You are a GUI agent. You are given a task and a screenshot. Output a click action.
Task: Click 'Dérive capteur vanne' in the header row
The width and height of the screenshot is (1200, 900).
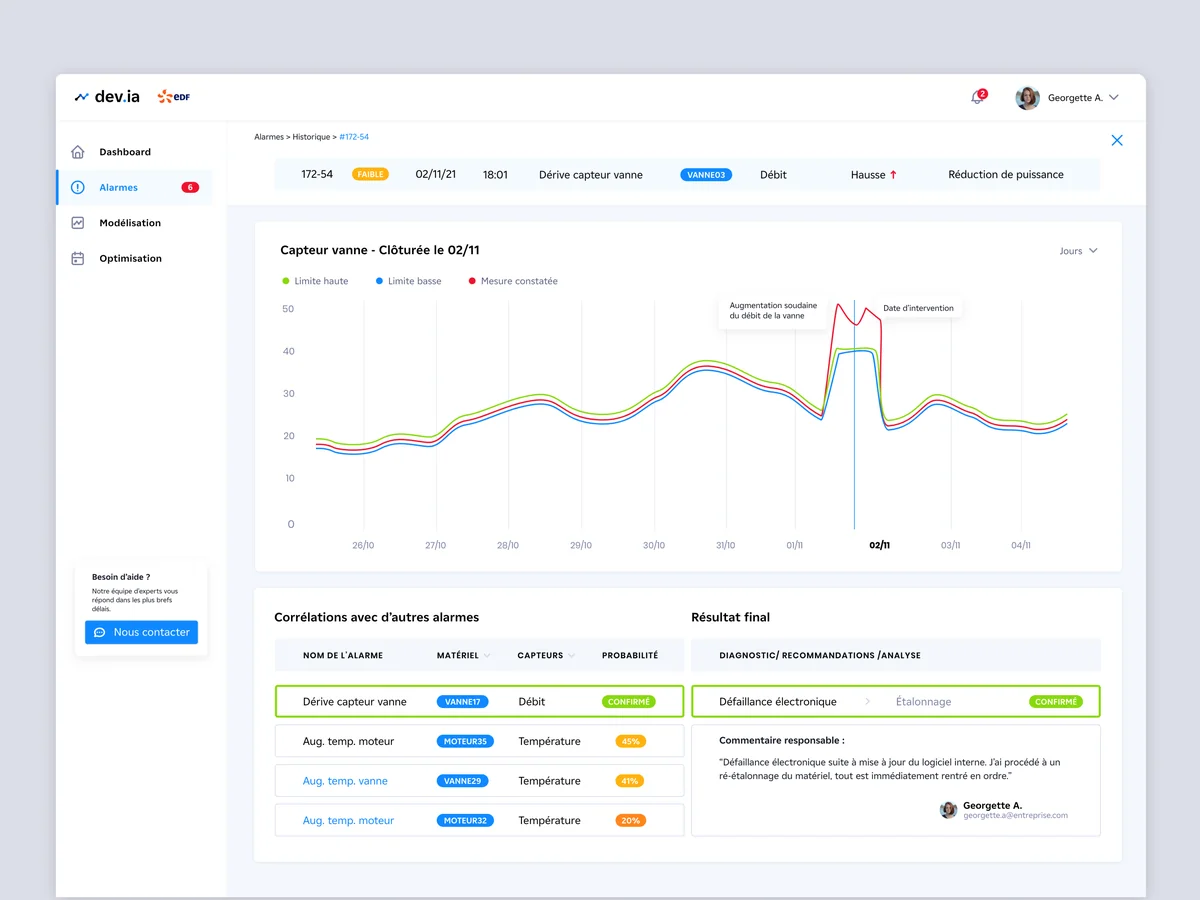(591, 174)
